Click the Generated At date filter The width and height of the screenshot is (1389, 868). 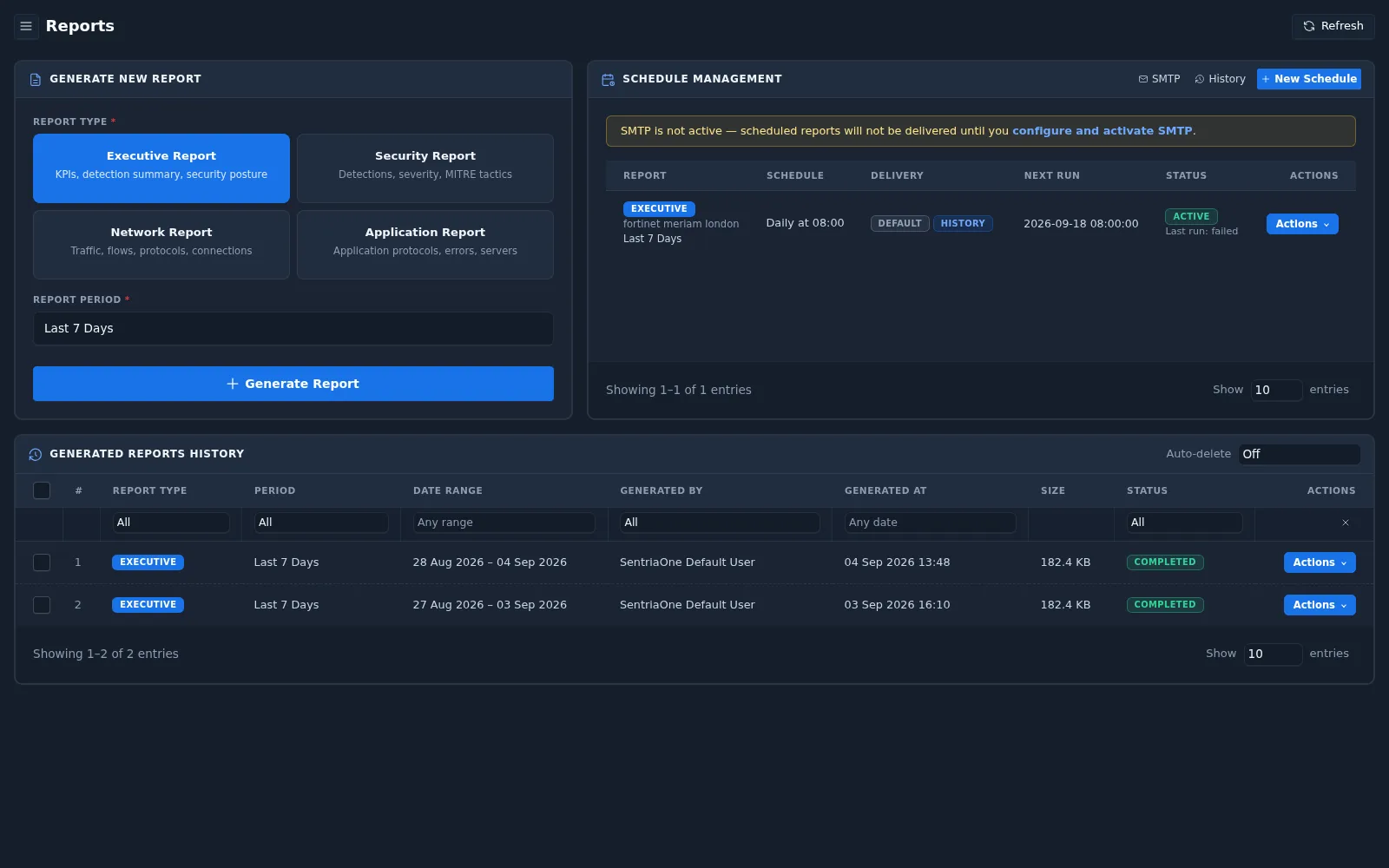[930, 523]
